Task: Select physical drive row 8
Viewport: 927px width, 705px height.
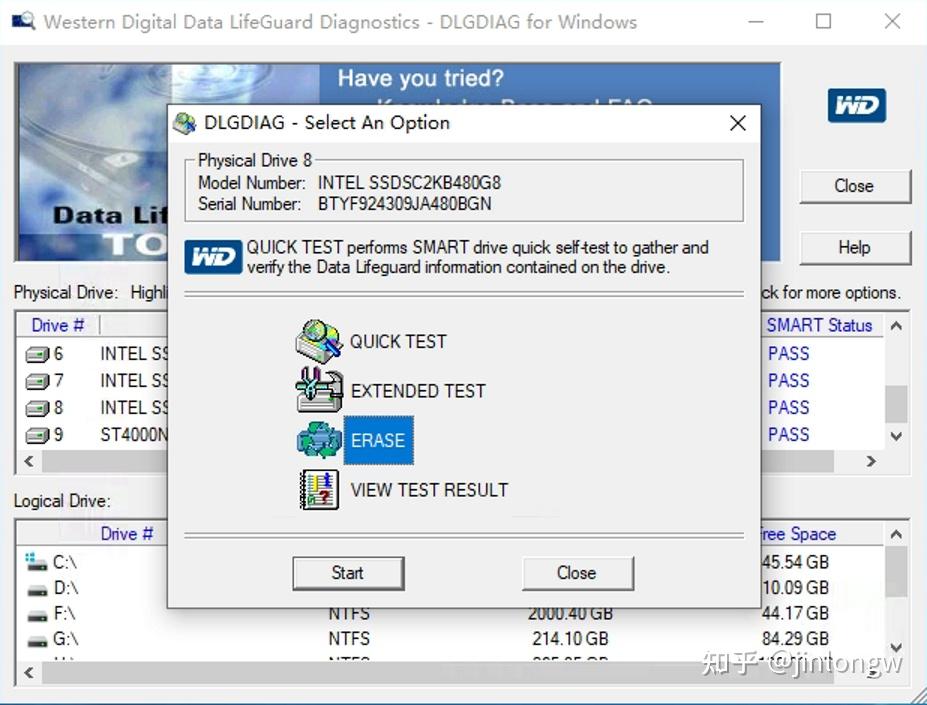Action: coord(95,408)
